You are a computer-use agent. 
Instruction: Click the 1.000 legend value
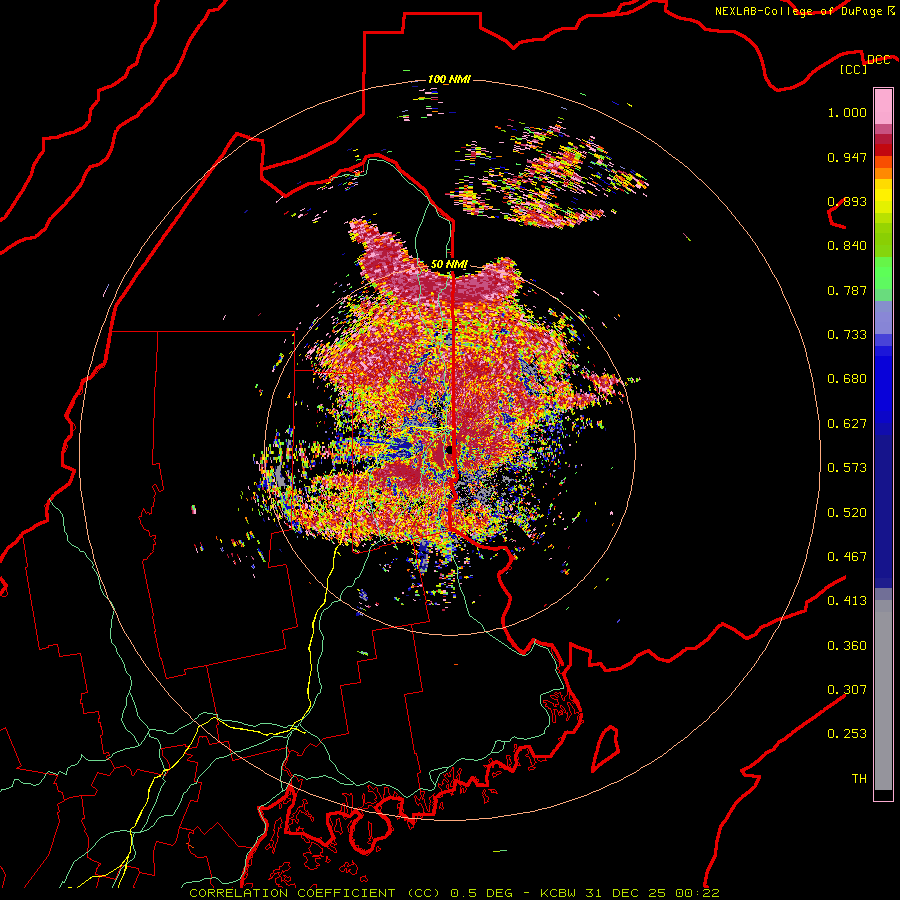click(x=847, y=112)
